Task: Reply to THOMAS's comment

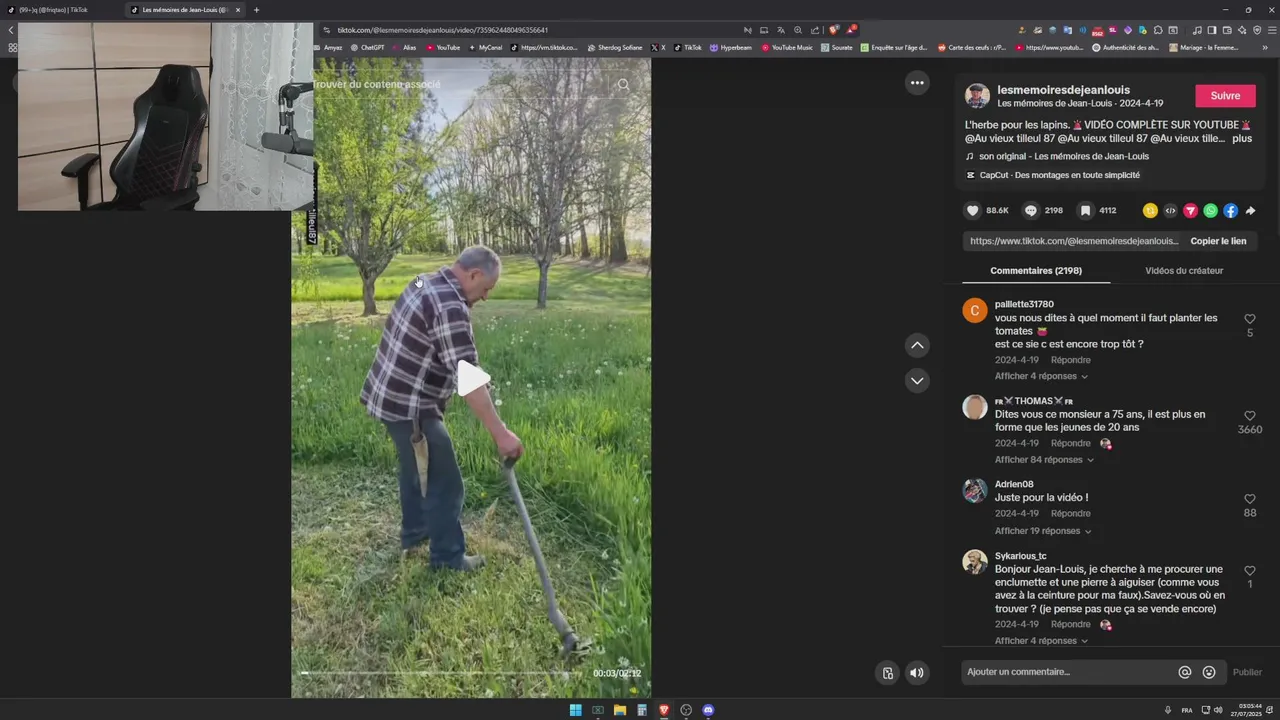Action: [x=1070, y=444]
